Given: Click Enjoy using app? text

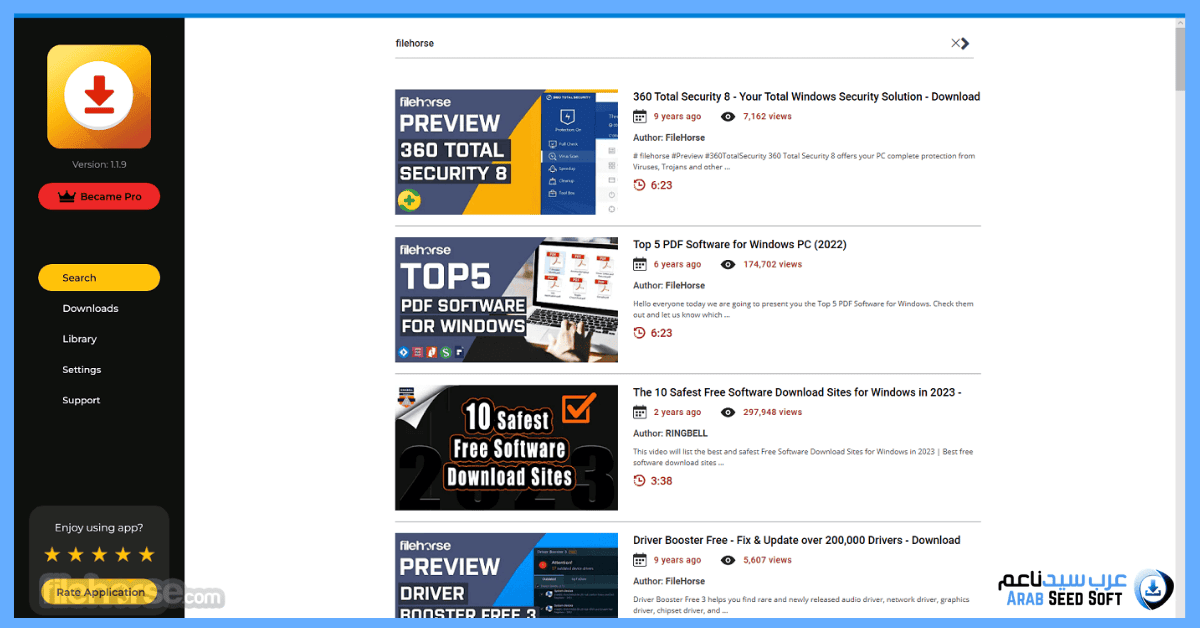Looking at the screenshot, I should click(99, 528).
